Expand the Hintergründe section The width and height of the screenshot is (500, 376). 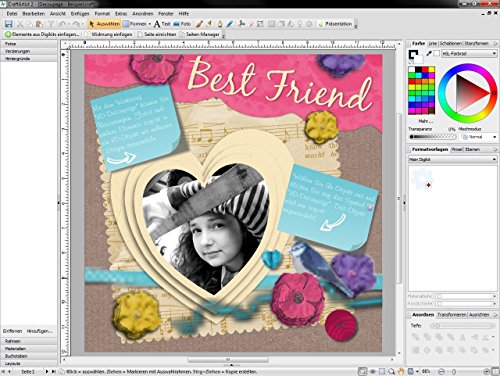29,59
